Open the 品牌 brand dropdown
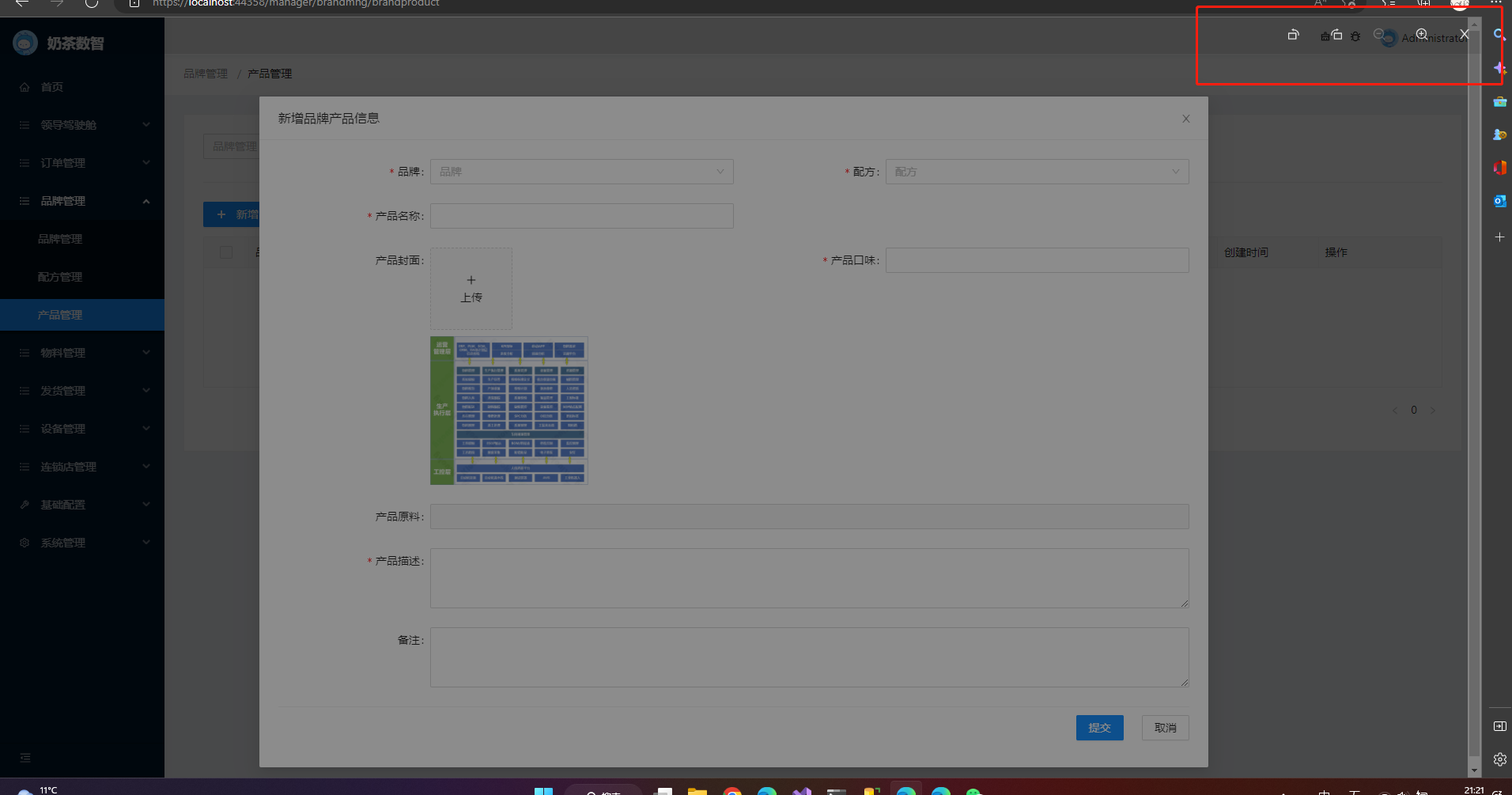Image resolution: width=1512 pixels, height=795 pixels. pos(581,172)
